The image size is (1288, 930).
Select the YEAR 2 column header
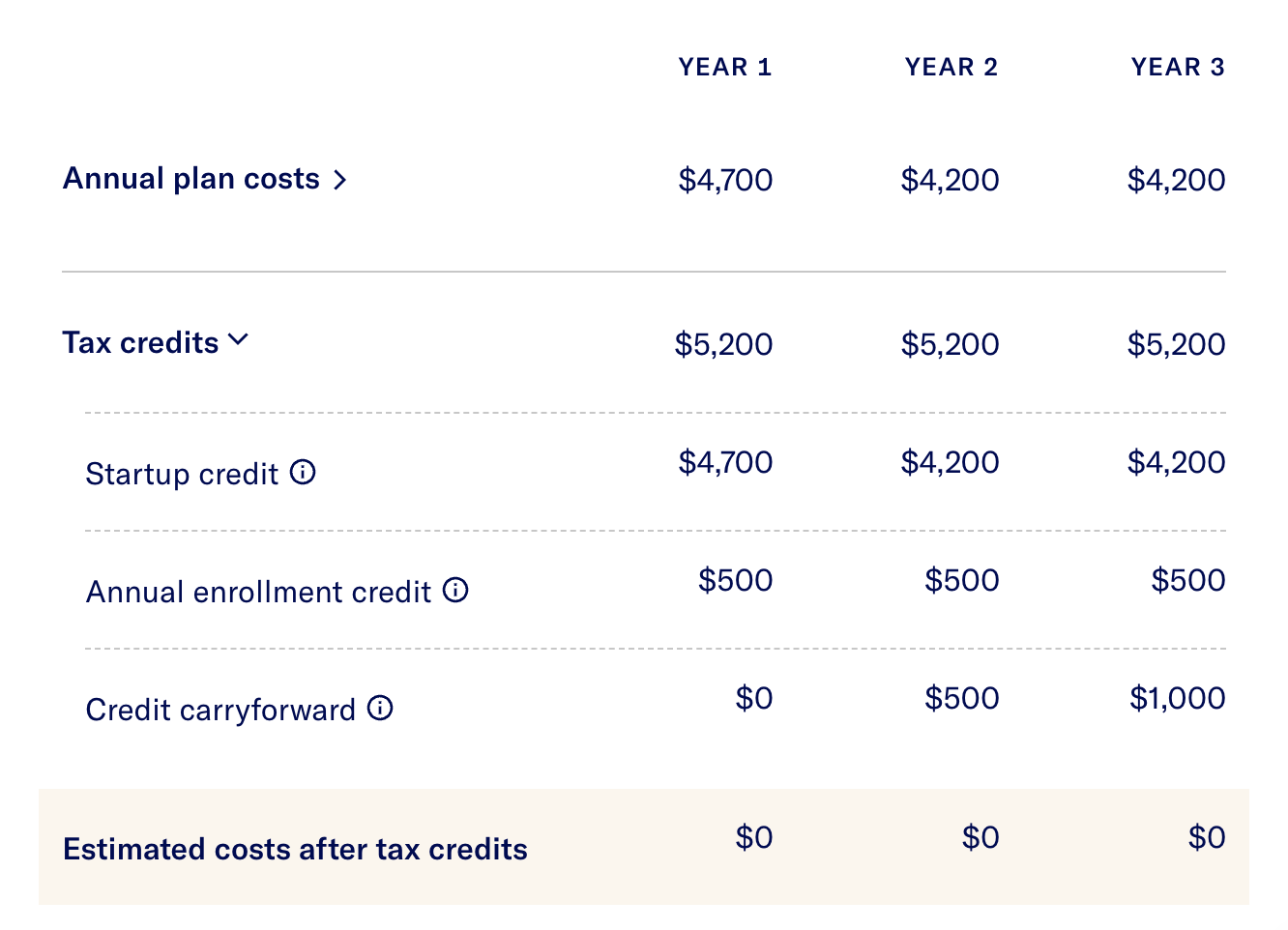pos(951,67)
